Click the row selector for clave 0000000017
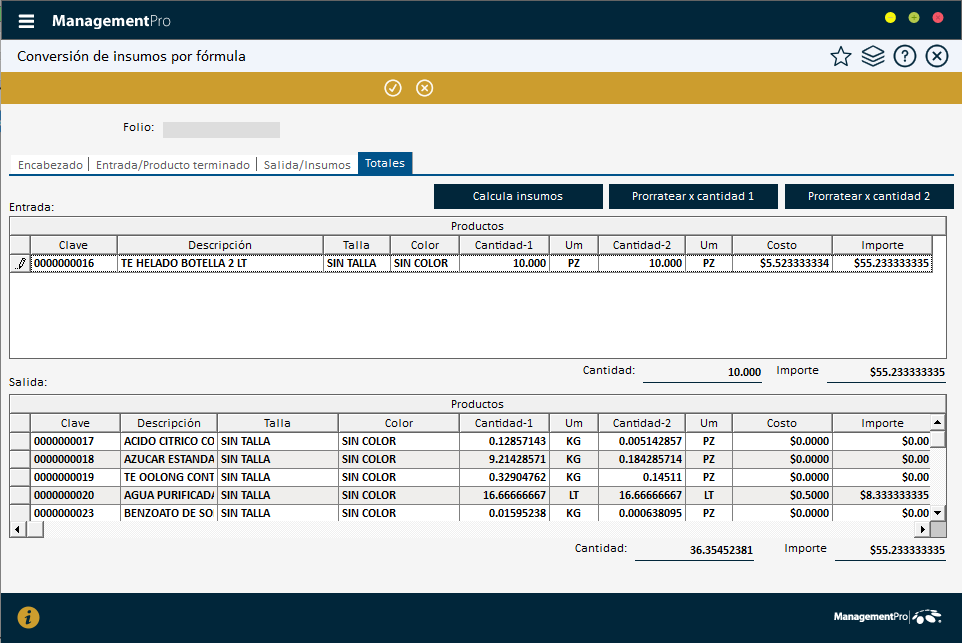 point(20,441)
